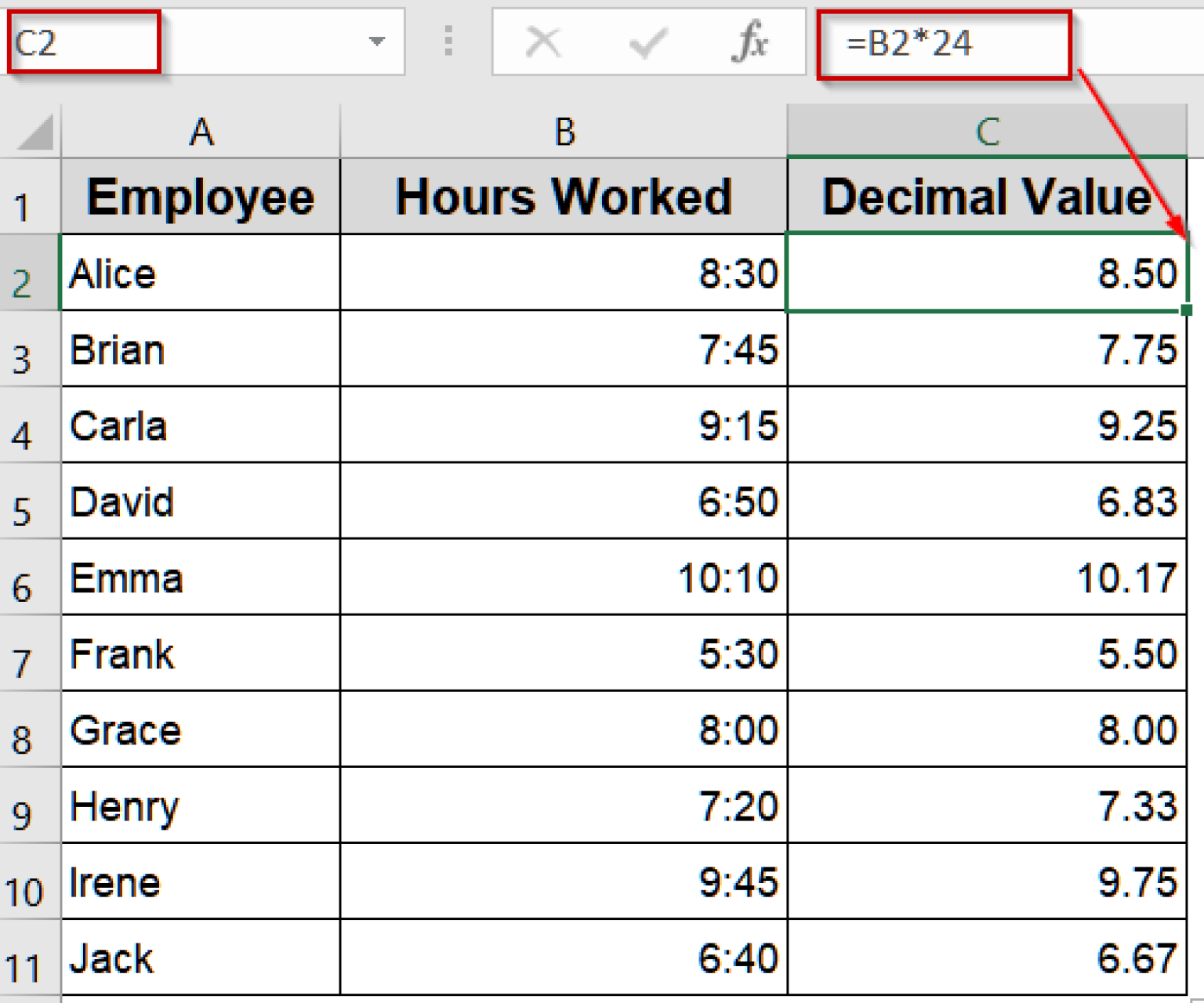Image resolution: width=1204 pixels, height=1003 pixels.
Task: Select the cell containing Alice
Action: click(201, 273)
